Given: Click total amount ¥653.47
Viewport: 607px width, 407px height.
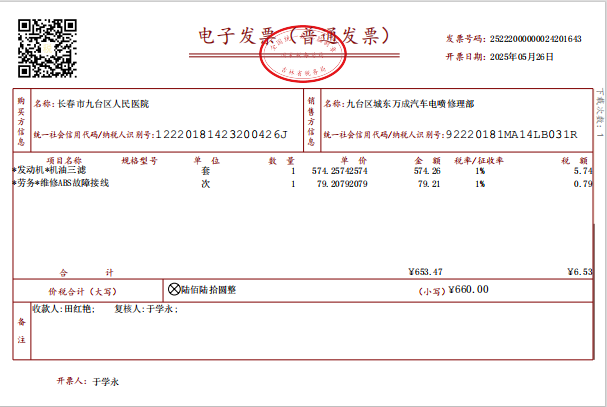Looking at the screenshot, I should click(425, 272).
